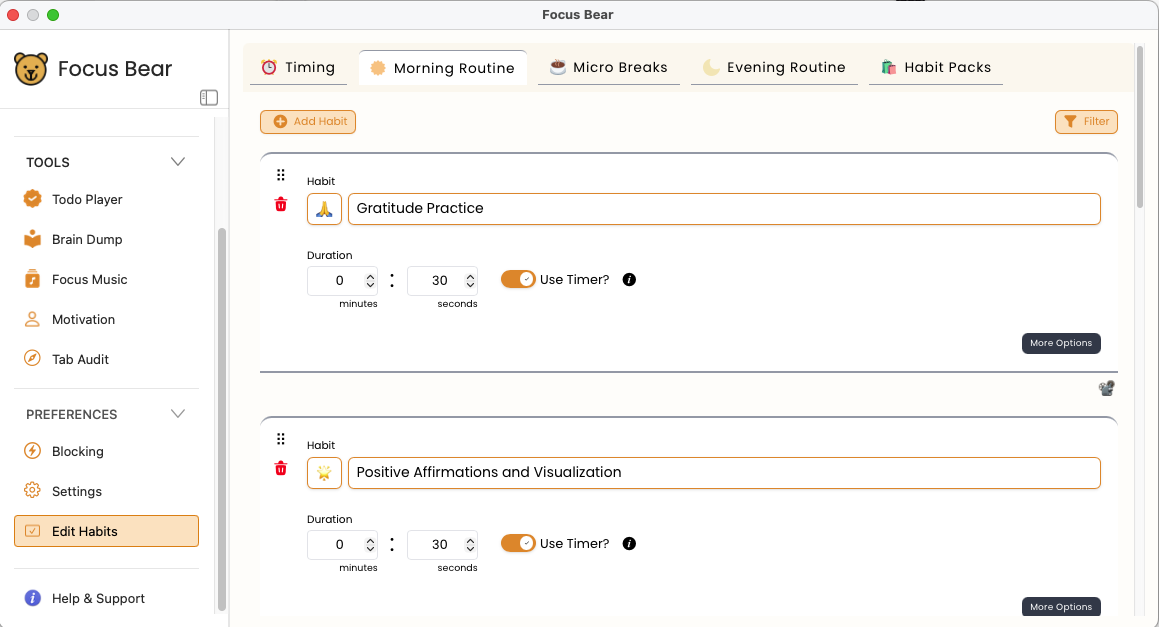Click the Add Habit button

(x=307, y=122)
